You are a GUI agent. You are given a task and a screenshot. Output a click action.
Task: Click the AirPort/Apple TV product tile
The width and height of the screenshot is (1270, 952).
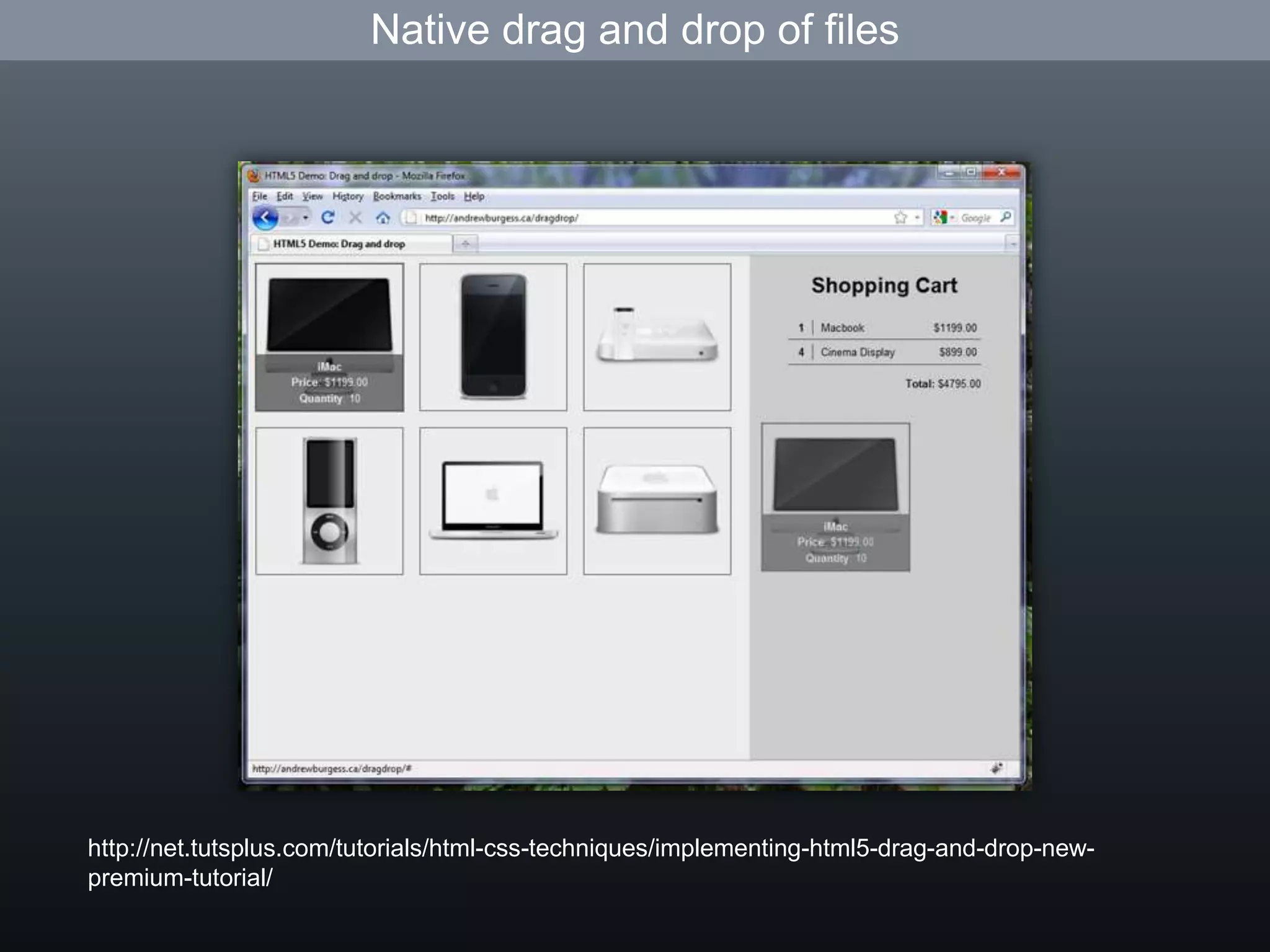[x=657, y=337]
